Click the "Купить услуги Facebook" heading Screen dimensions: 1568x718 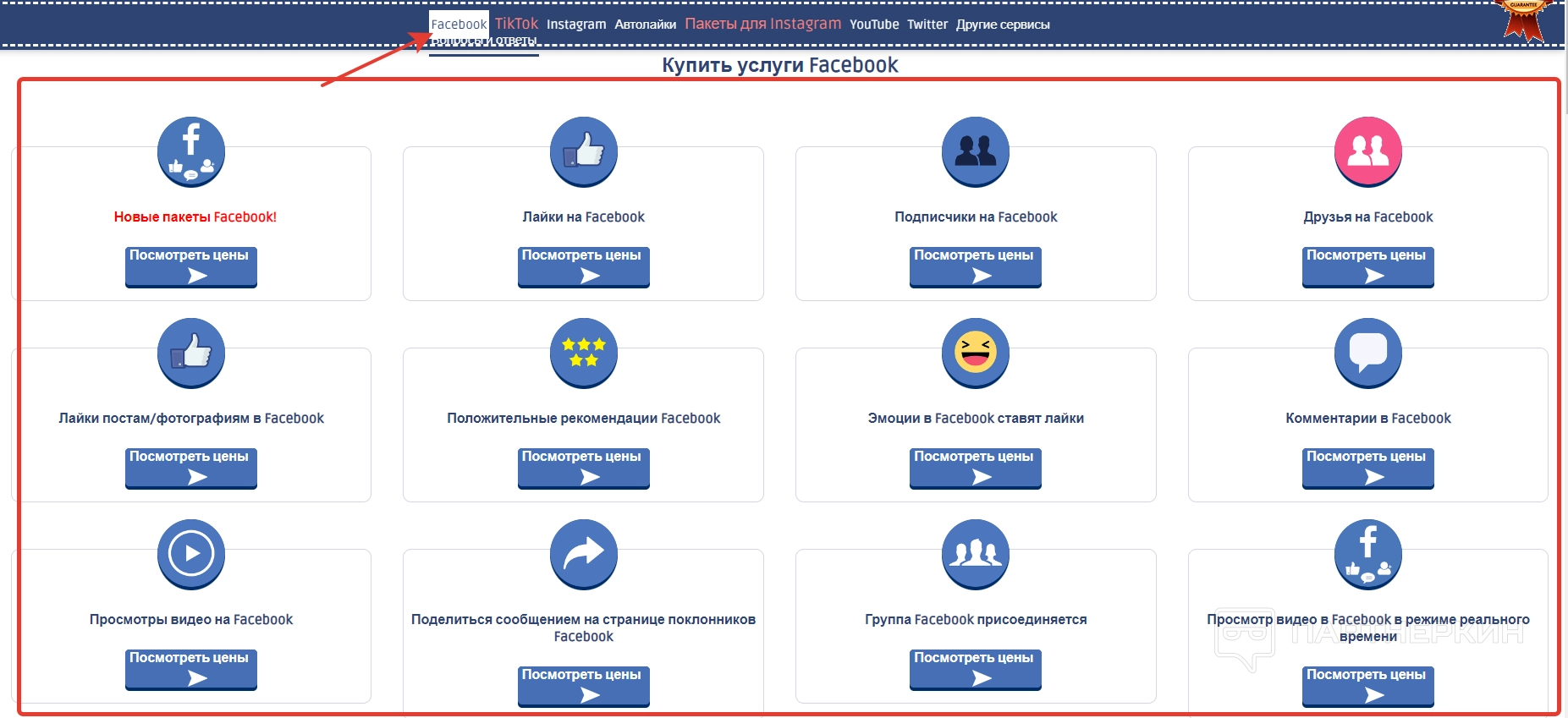point(780,65)
